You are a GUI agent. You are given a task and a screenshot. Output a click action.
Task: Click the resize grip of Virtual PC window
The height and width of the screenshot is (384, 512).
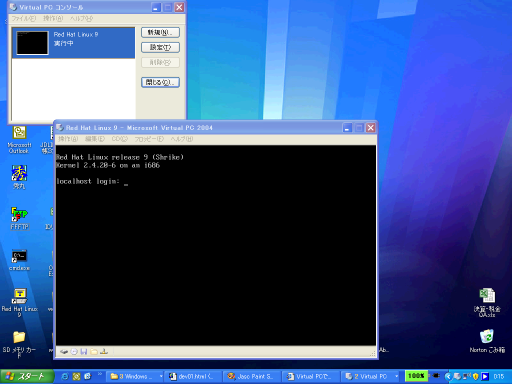tap(373, 353)
